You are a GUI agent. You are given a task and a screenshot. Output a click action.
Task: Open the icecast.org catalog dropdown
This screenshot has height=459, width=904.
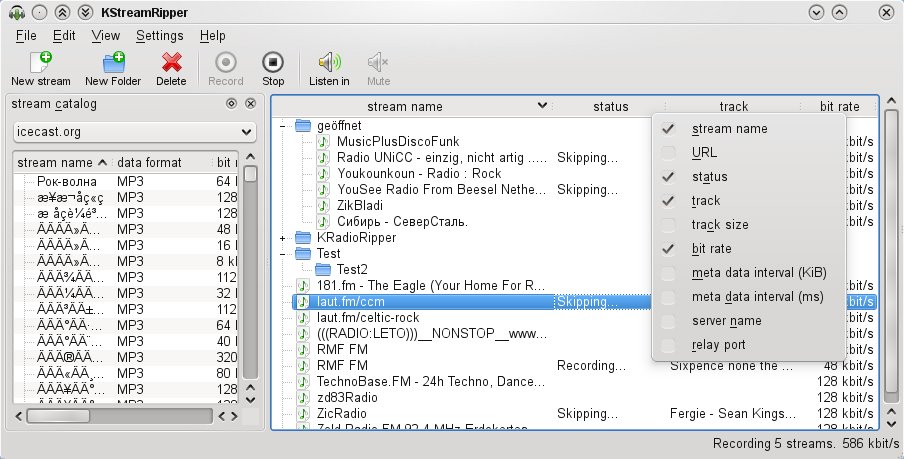click(134, 132)
